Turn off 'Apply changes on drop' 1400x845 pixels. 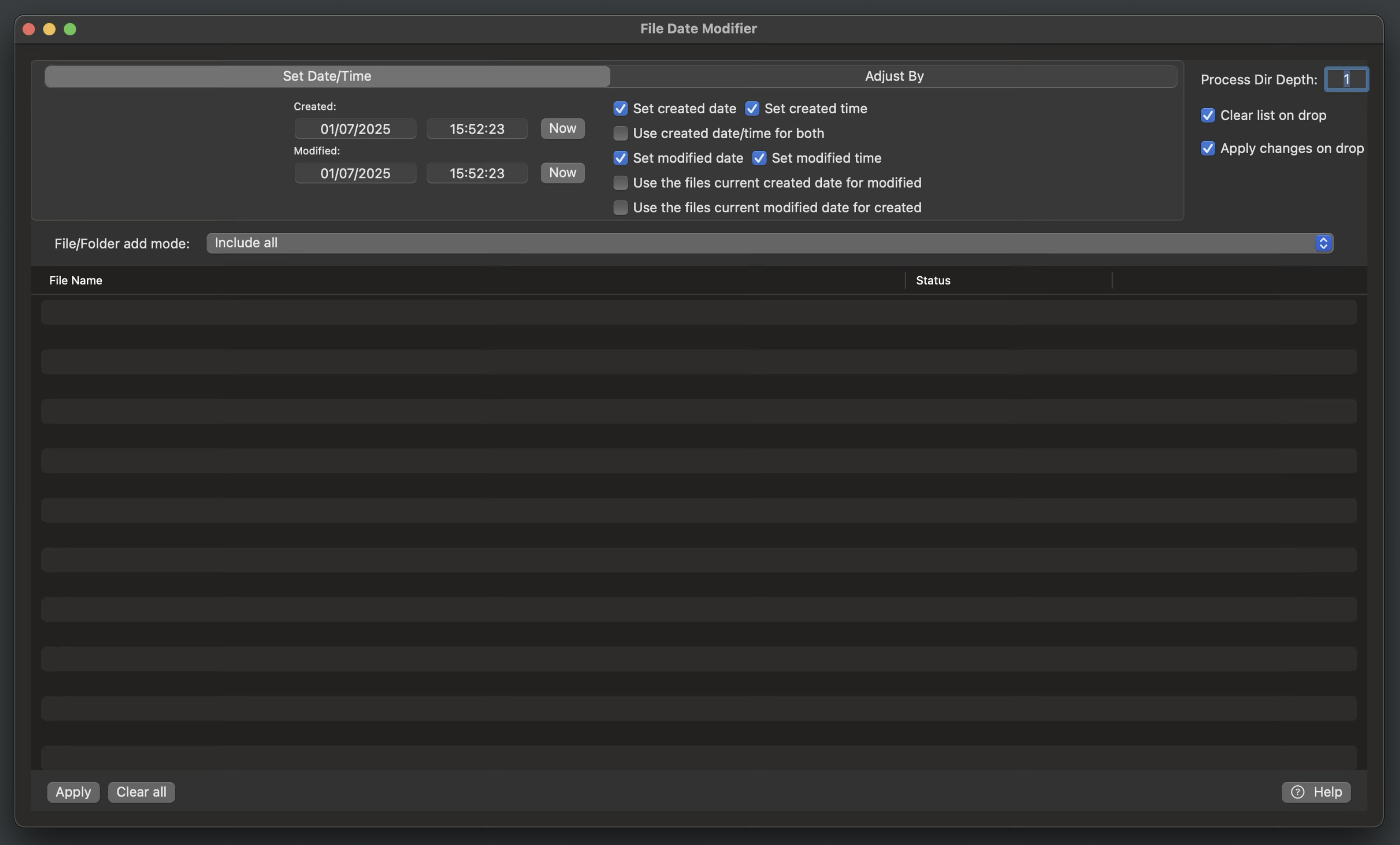coord(1208,149)
